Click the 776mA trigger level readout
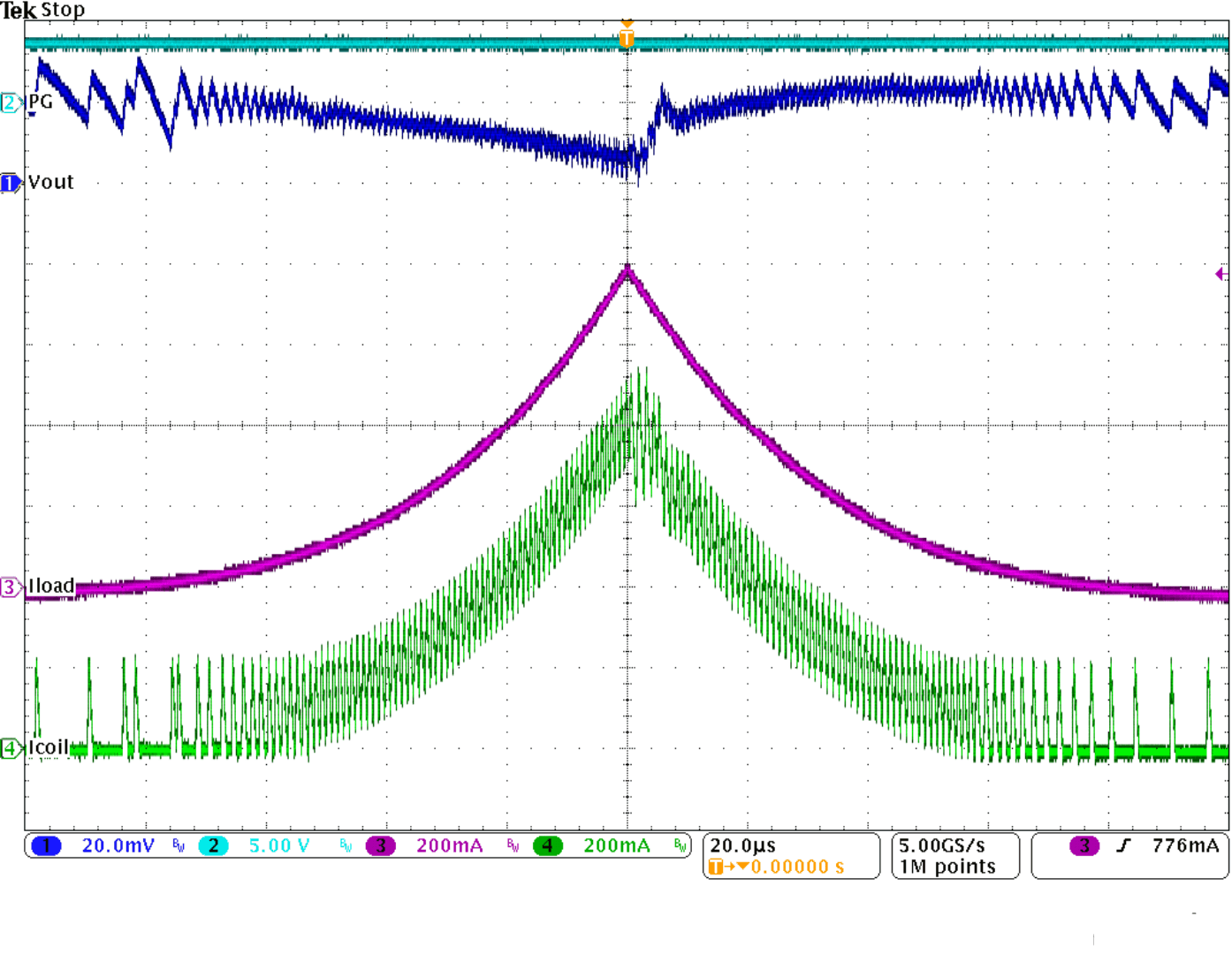This screenshot has height=954, width=1232. coord(1184,845)
